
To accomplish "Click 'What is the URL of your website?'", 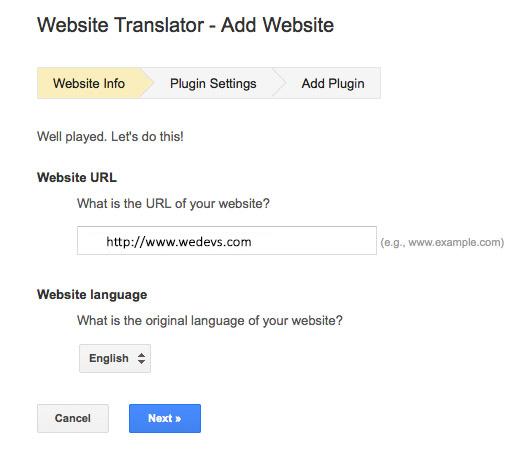I will click(x=173, y=203).
